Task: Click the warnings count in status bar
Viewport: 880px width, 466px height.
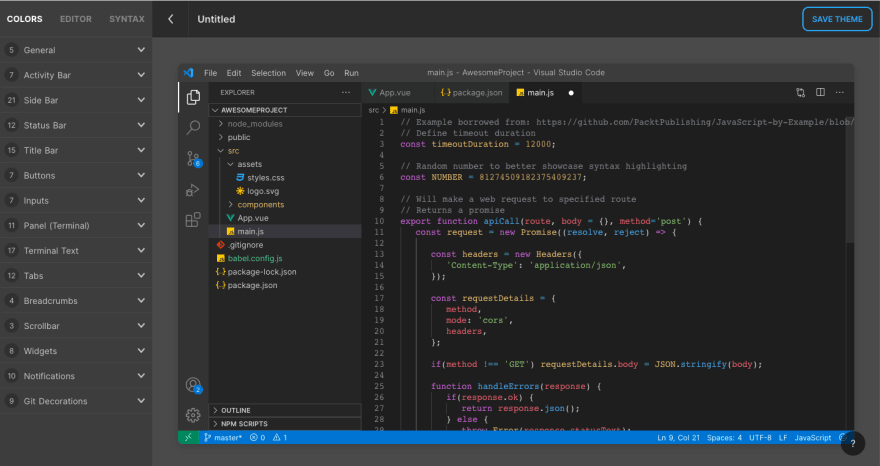Action: 279,437
